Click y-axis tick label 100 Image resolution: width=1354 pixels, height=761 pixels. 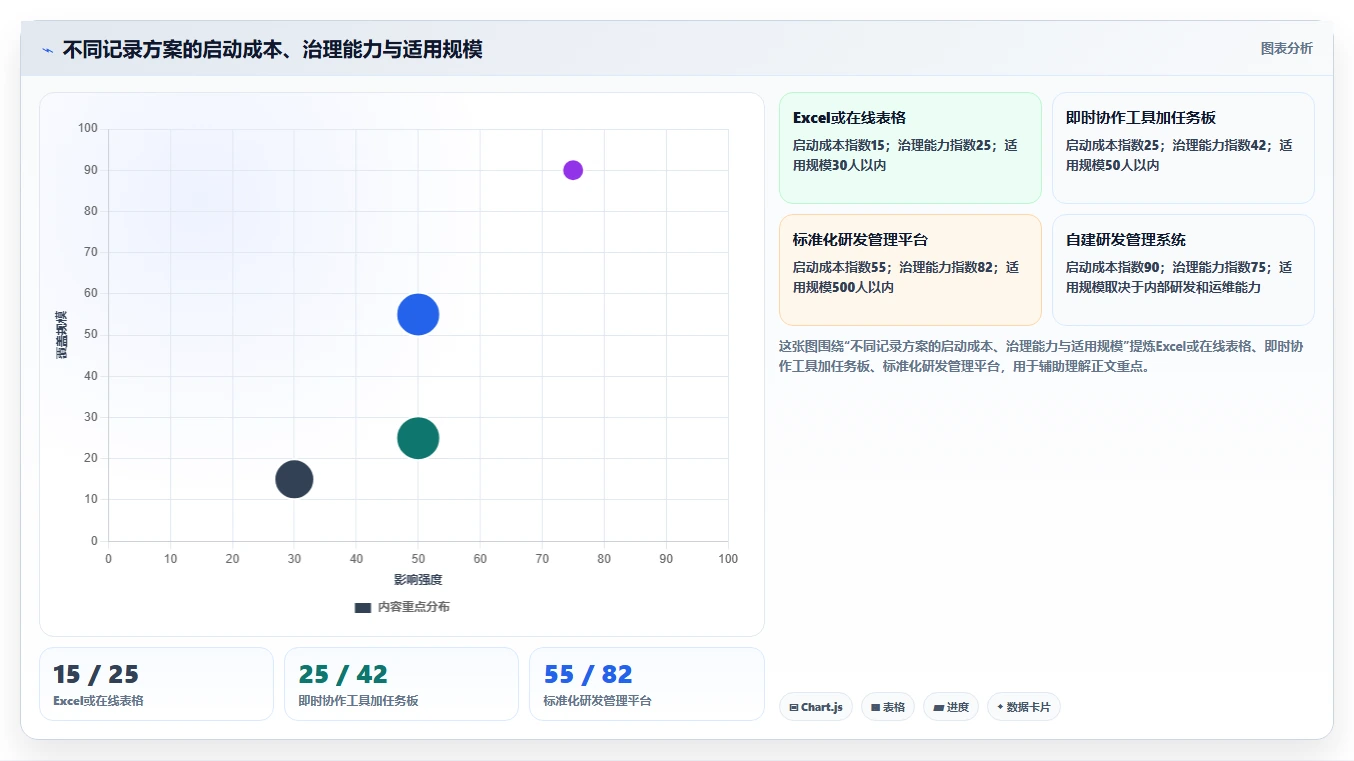(88, 128)
